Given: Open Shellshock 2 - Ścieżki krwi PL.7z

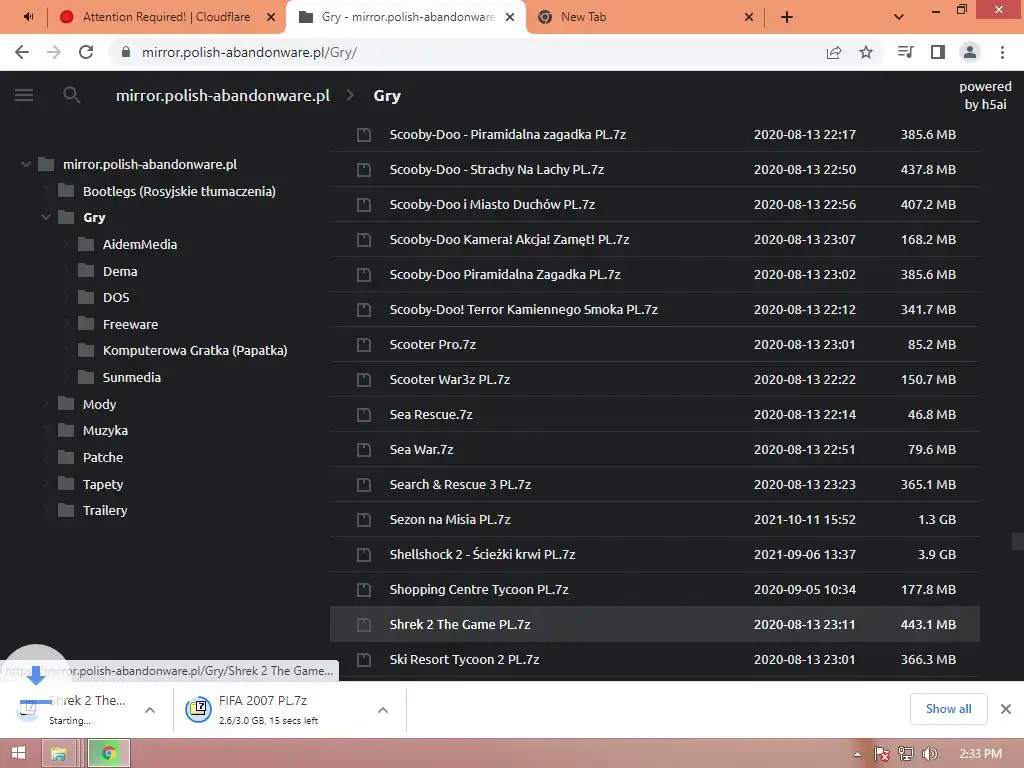Looking at the screenshot, I should tap(654, 554).
